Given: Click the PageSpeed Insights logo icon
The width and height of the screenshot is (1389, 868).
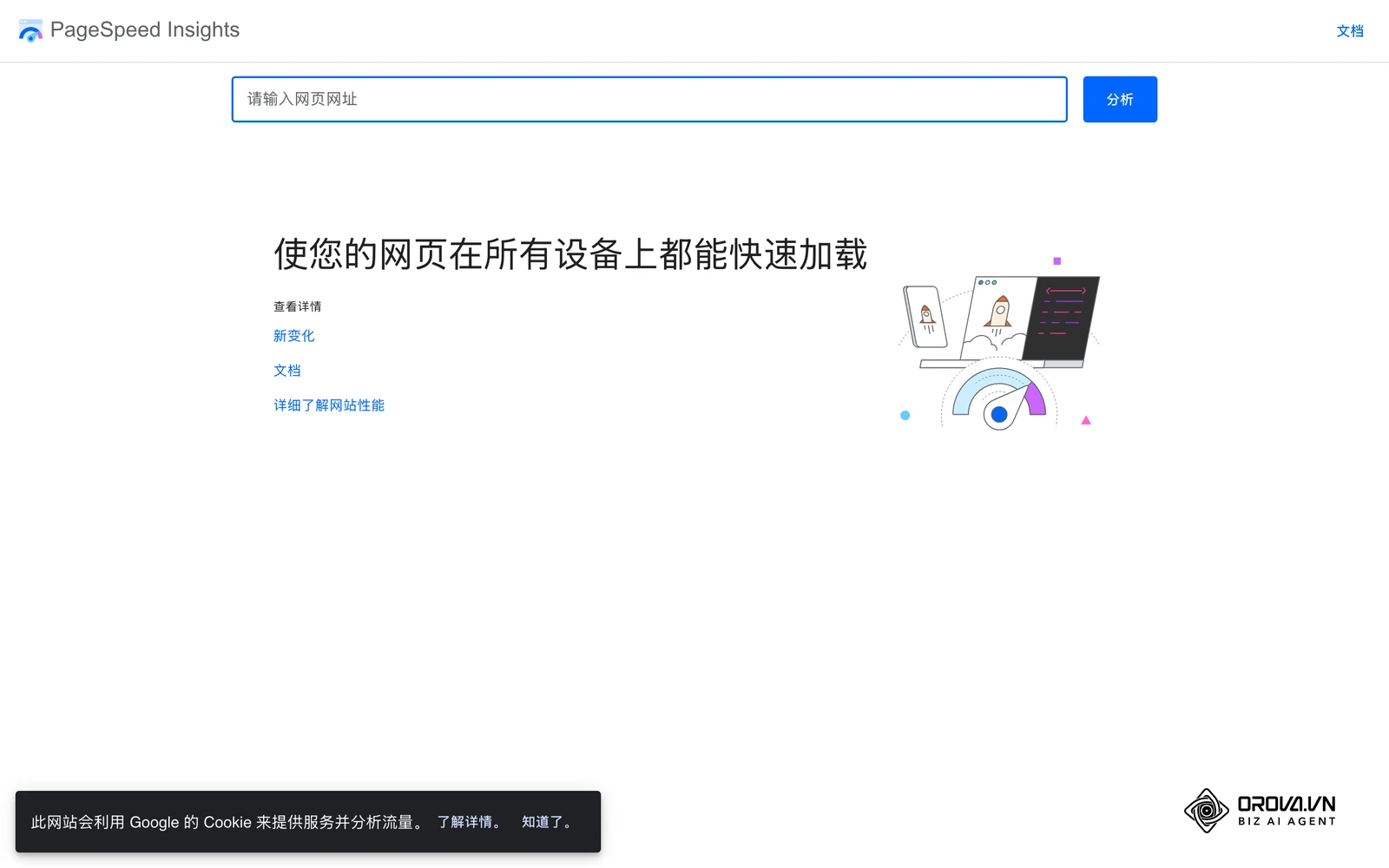Looking at the screenshot, I should pyautogui.click(x=30, y=30).
